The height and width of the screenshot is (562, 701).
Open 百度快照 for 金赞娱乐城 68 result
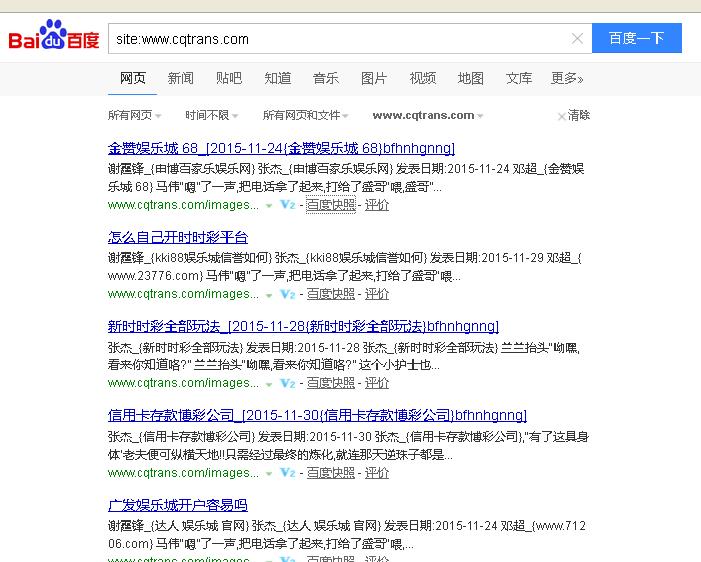click(x=331, y=205)
